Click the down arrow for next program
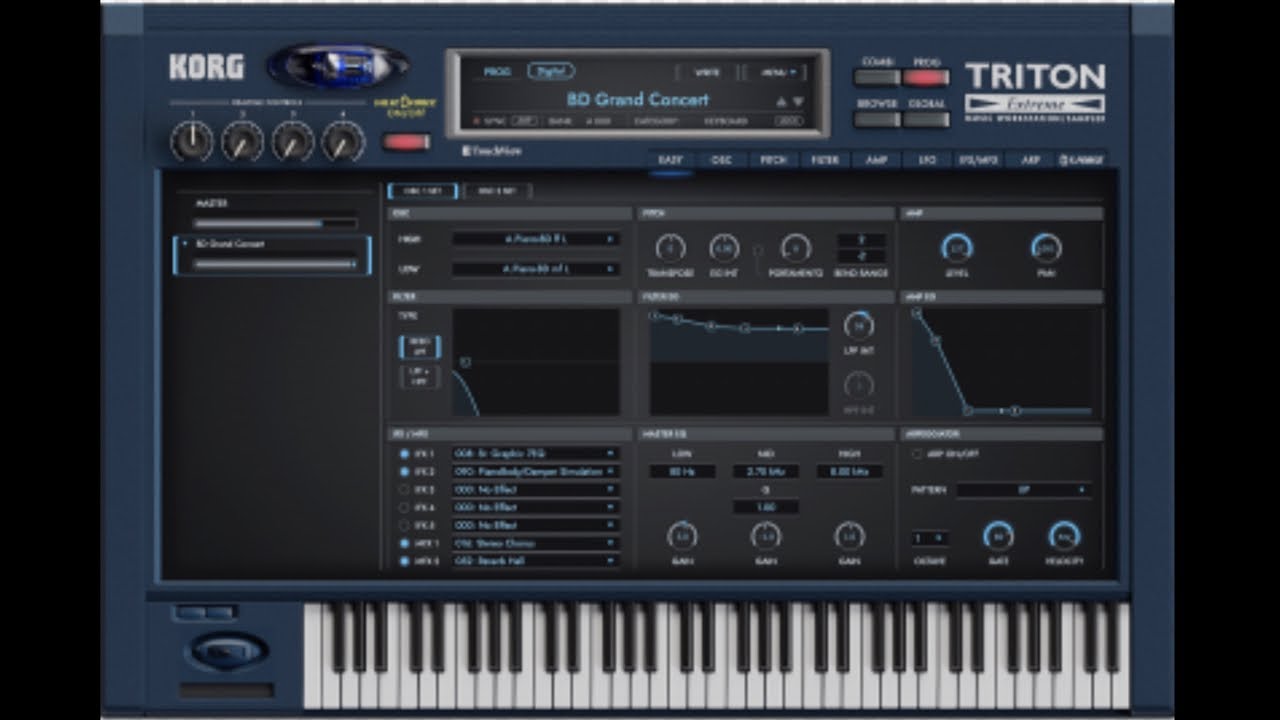The height and width of the screenshot is (720, 1280). (798, 101)
